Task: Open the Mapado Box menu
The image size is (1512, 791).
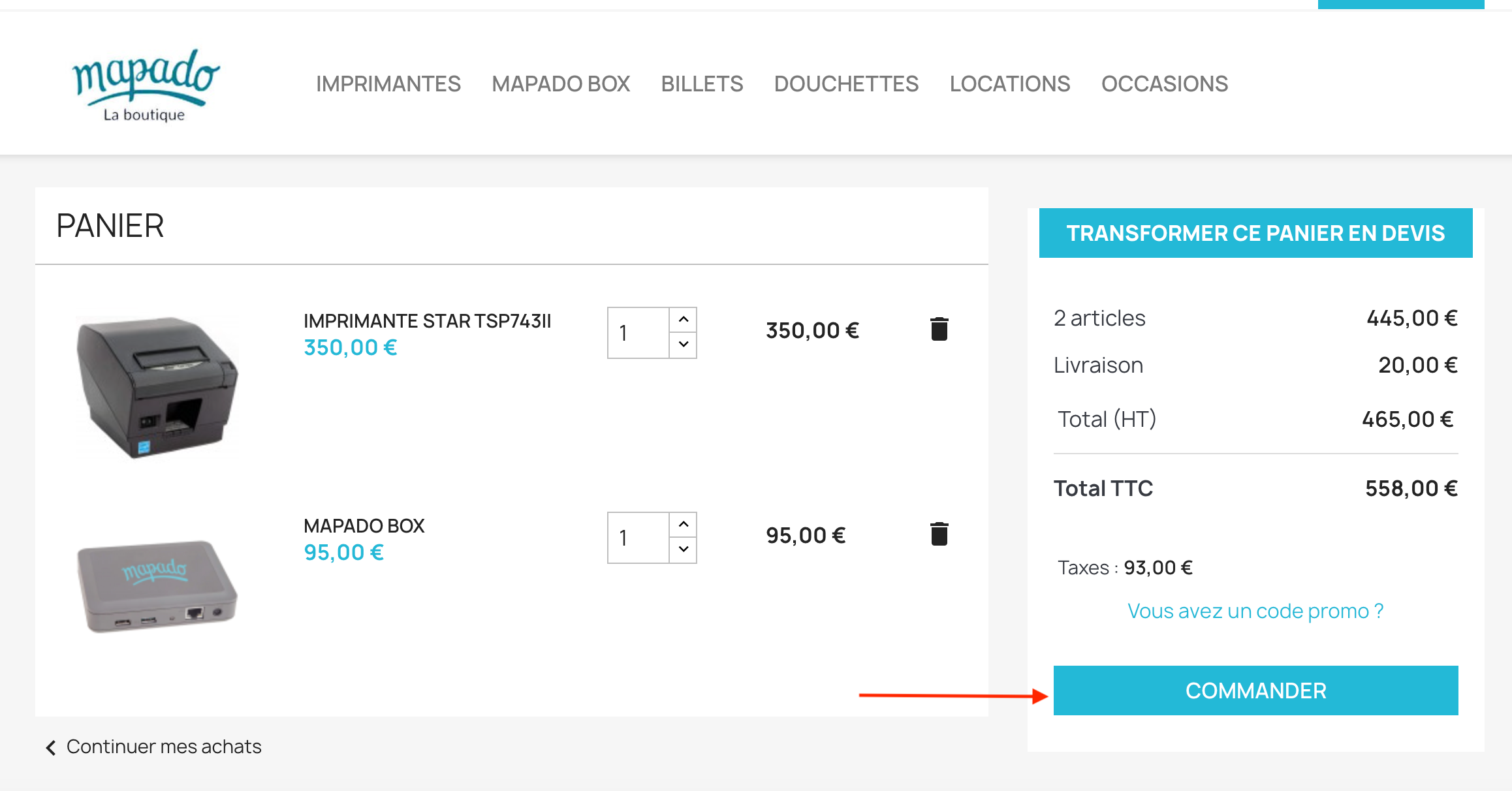Action: pyautogui.click(x=561, y=84)
